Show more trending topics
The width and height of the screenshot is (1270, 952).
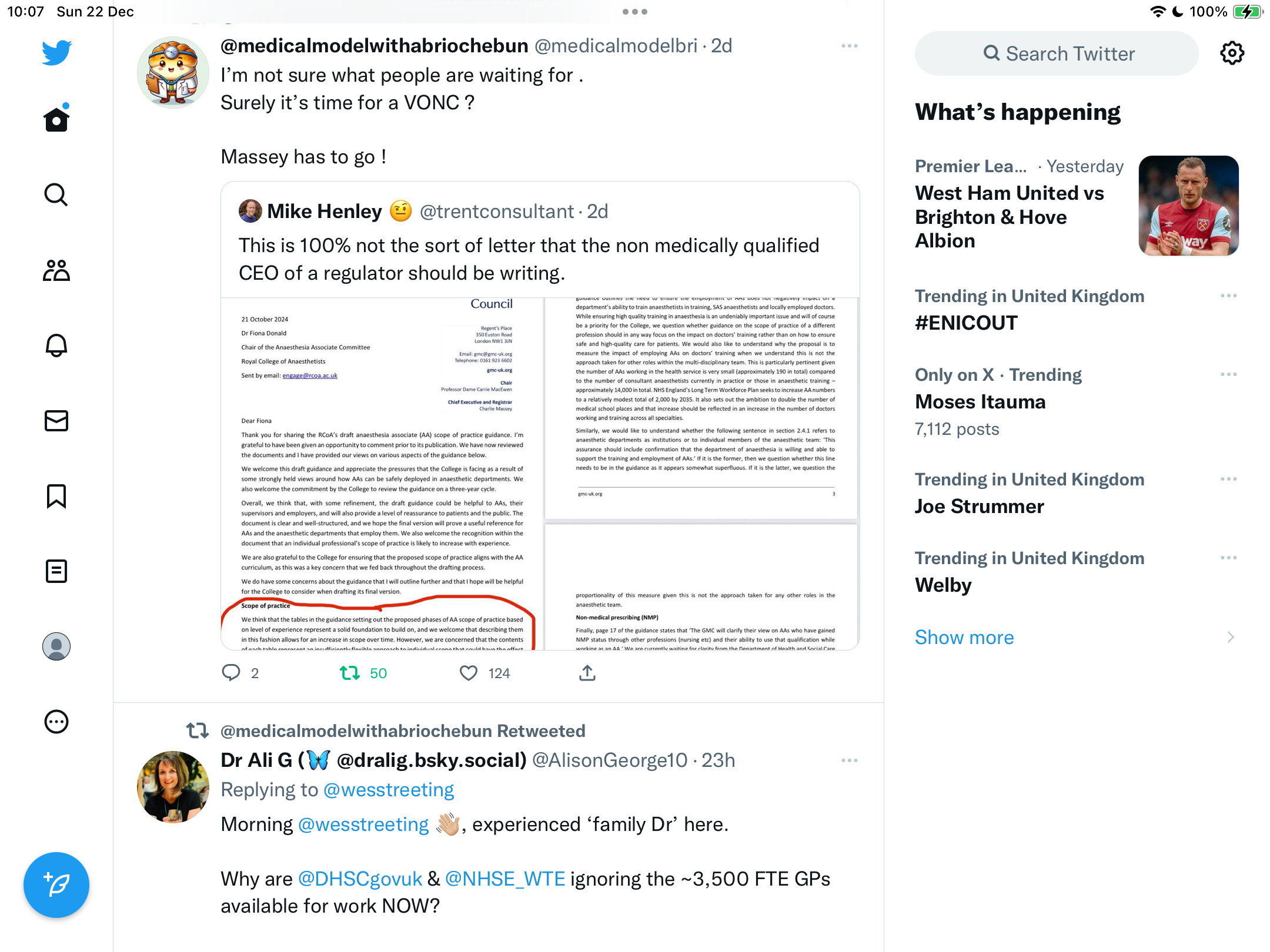pyautogui.click(x=964, y=637)
